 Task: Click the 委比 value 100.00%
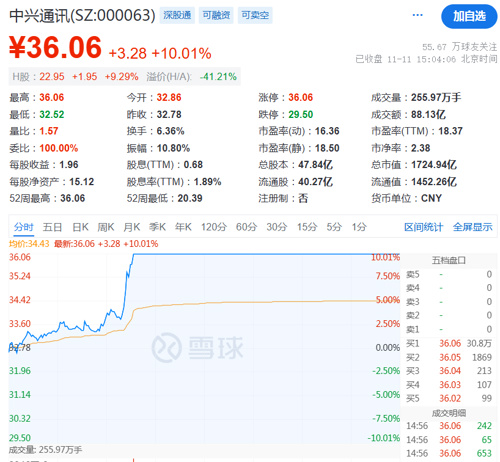click(x=59, y=148)
